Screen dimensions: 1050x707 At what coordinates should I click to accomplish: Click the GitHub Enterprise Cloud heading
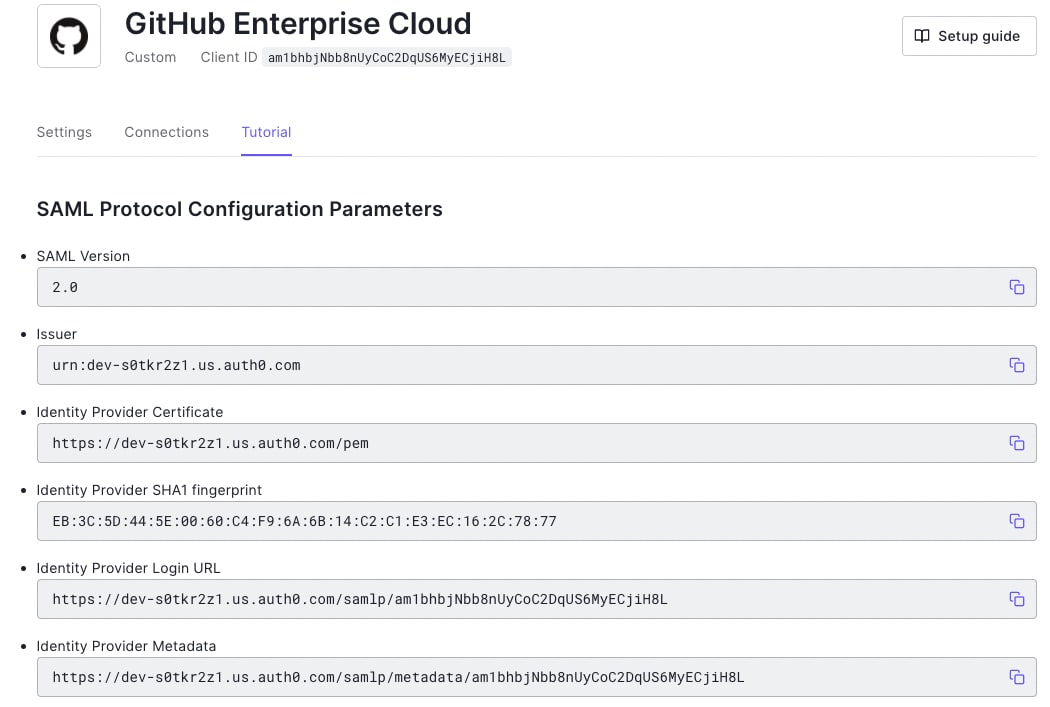coord(298,24)
